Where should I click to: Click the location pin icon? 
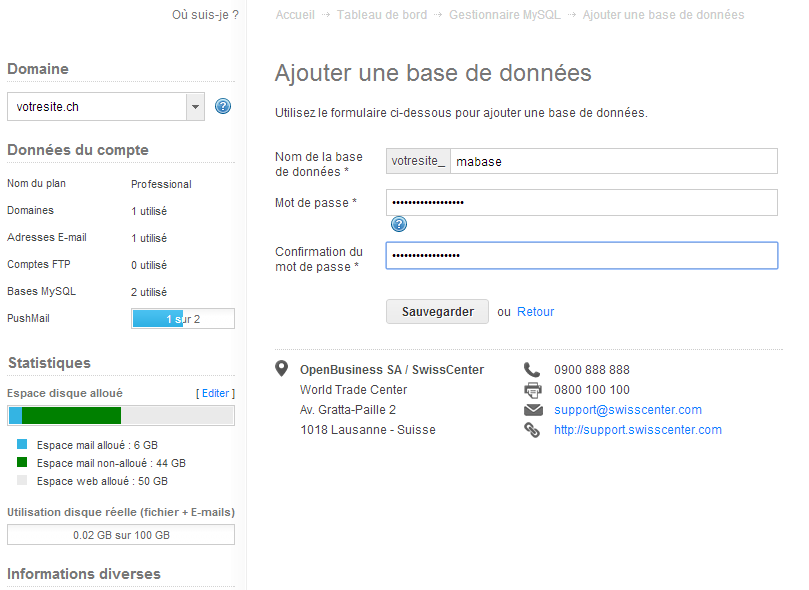pos(281,369)
